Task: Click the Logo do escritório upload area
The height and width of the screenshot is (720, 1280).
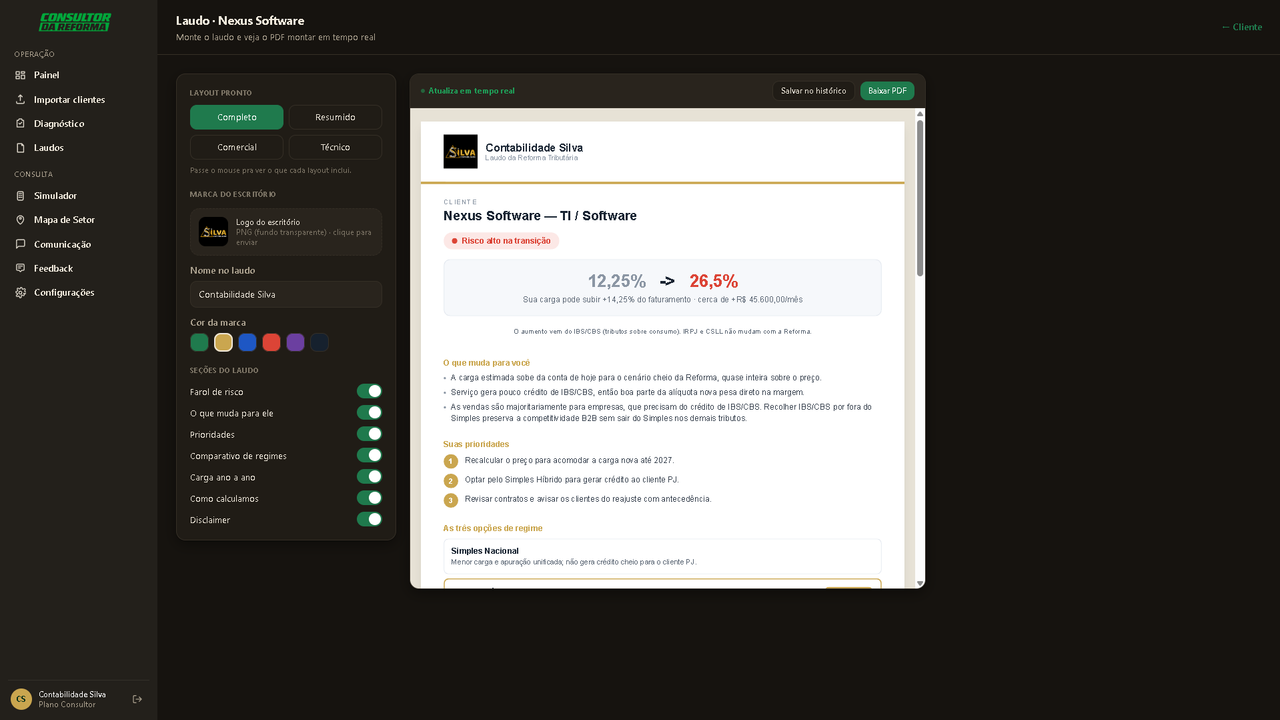Action: point(286,232)
